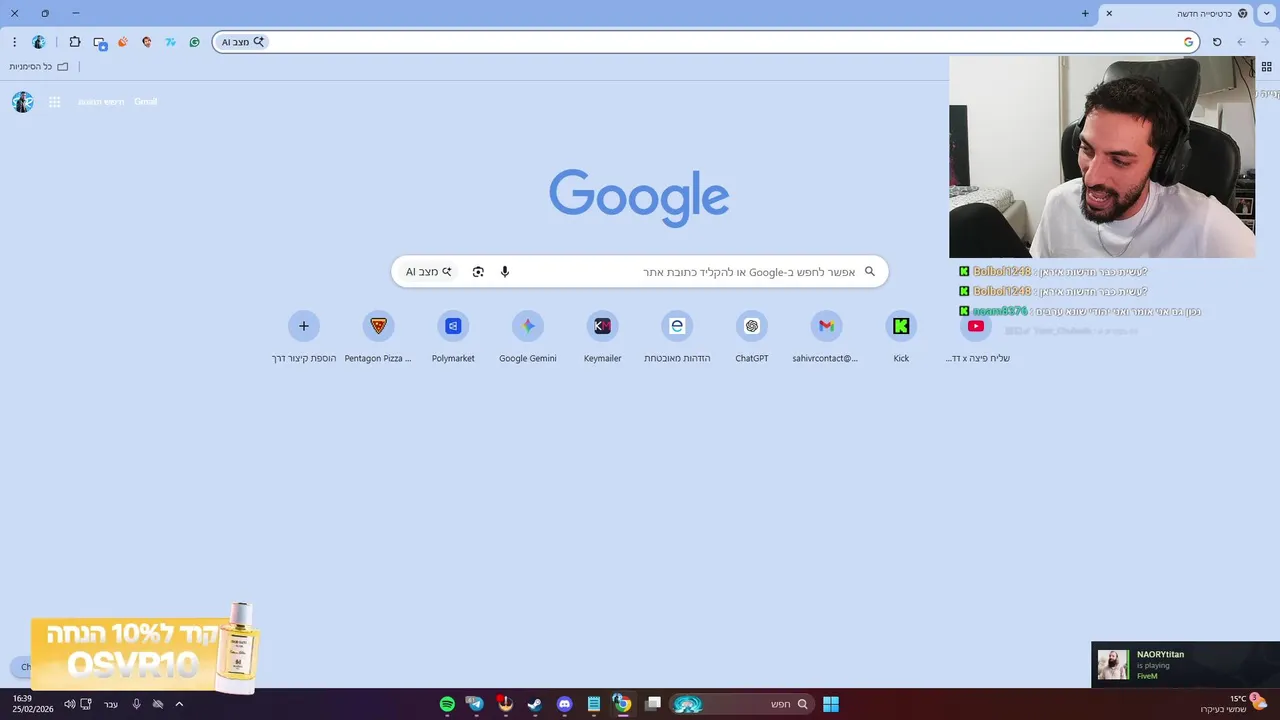Image resolution: width=1280 pixels, height=720 pixels.
Task: Open the Extensions puzzle icon
Action: pyautogui.click(x=75, y=42)
